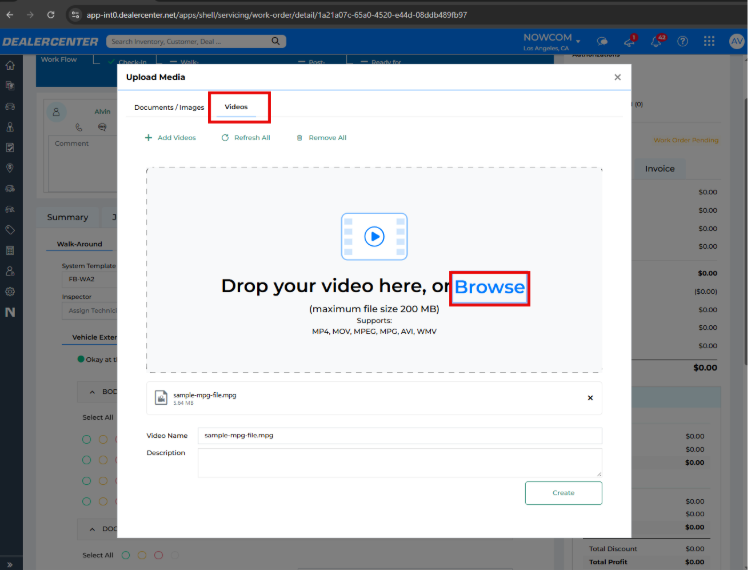
Task: Open the calculator sidebar icon
Action: click(10, 250)
